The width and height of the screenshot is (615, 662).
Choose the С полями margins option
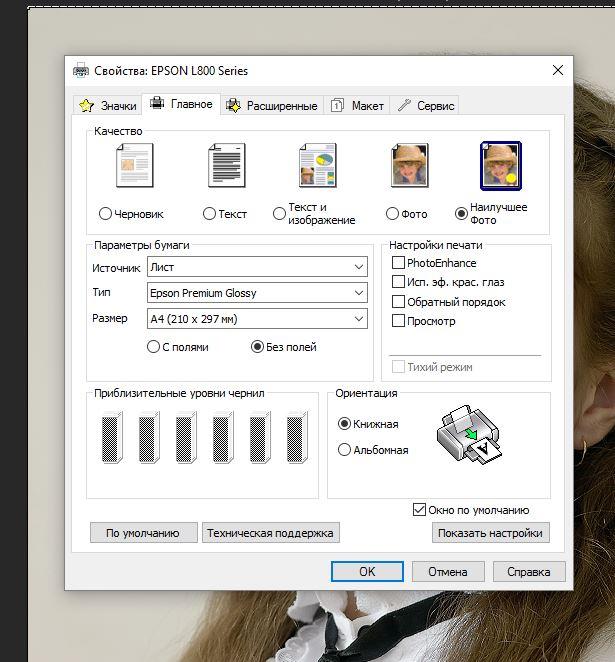tap(153, 347)
